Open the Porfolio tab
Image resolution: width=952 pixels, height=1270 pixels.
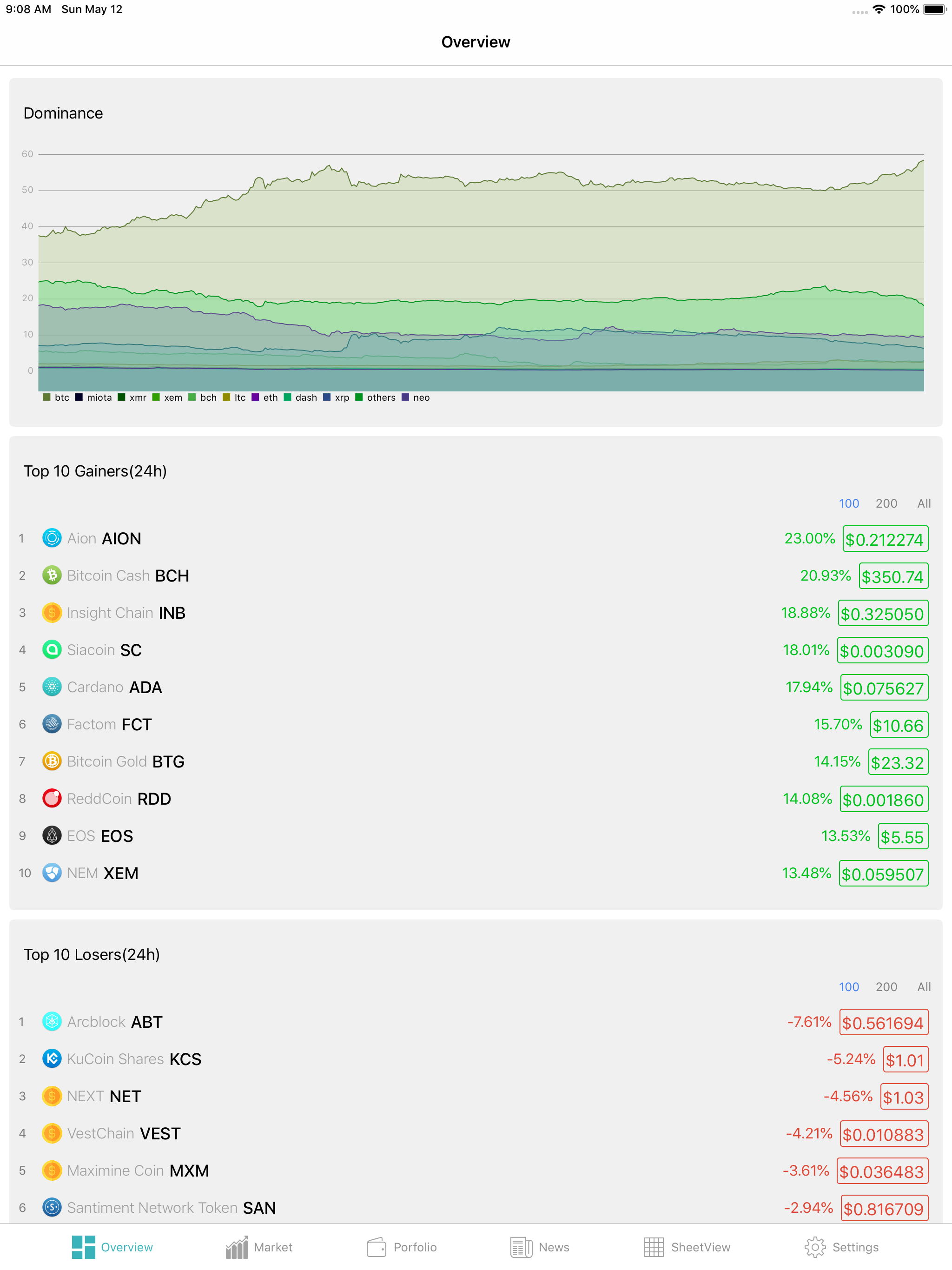pos(401,1247)
